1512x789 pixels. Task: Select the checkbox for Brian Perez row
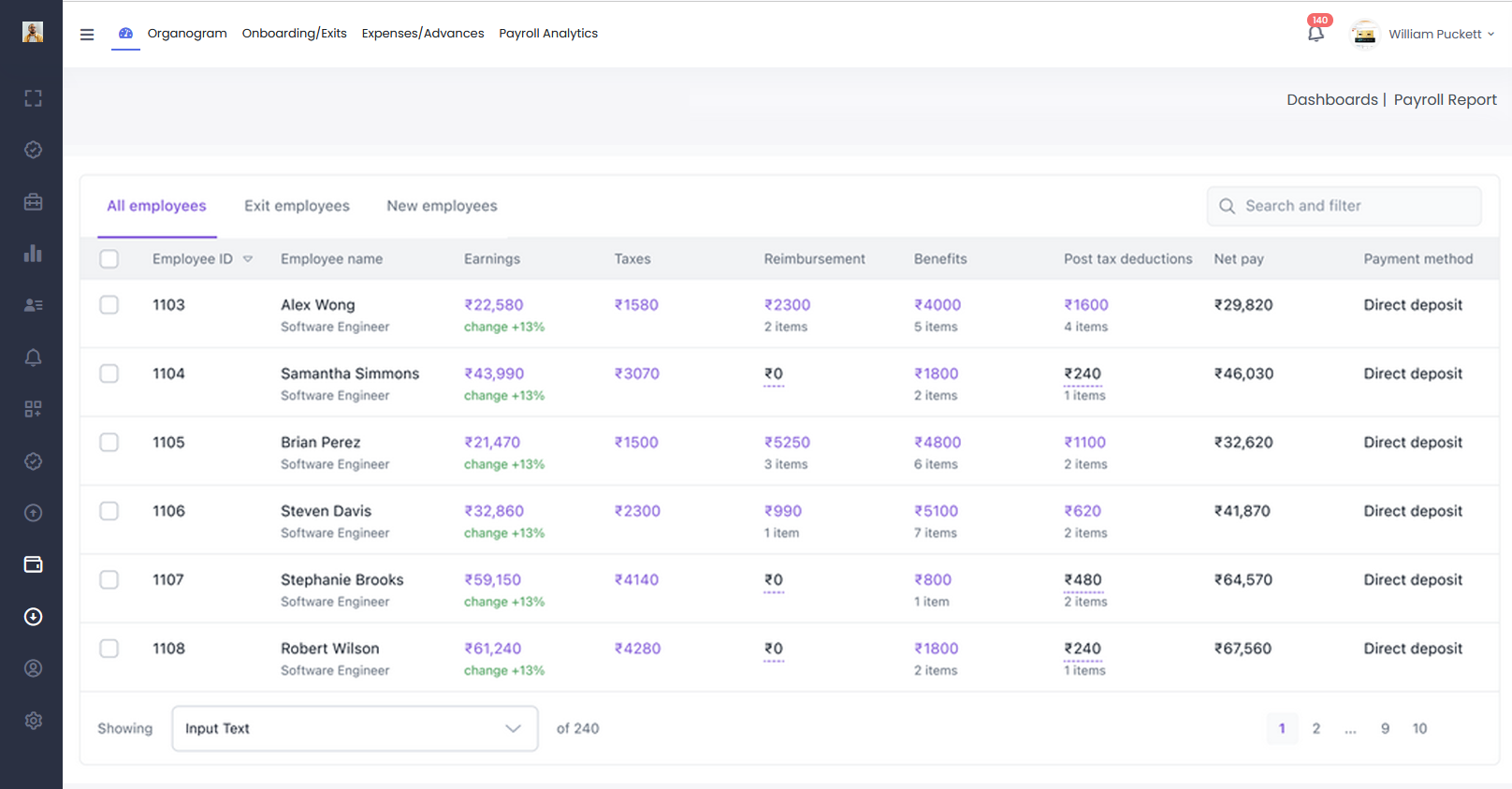coord(109,443)
